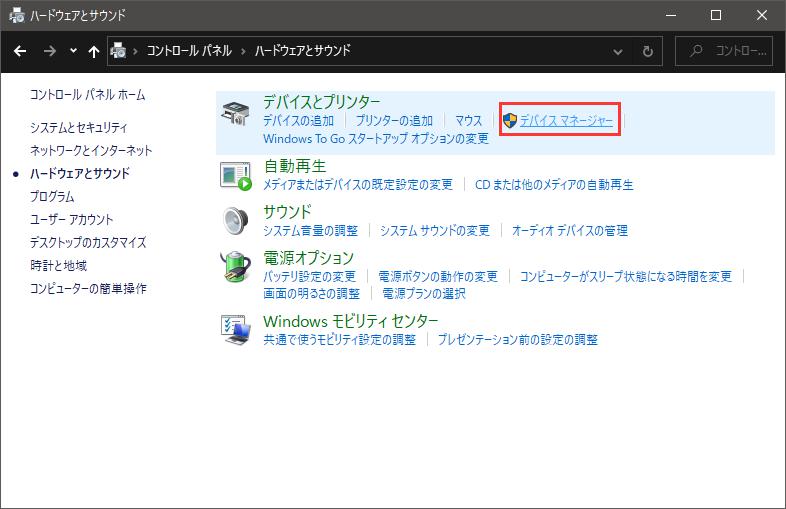Image resolution: width=786 pixels, height=509 pixels.
Task: Open コントロール パネル ホーム link
Action: click(x=88, y=95)
